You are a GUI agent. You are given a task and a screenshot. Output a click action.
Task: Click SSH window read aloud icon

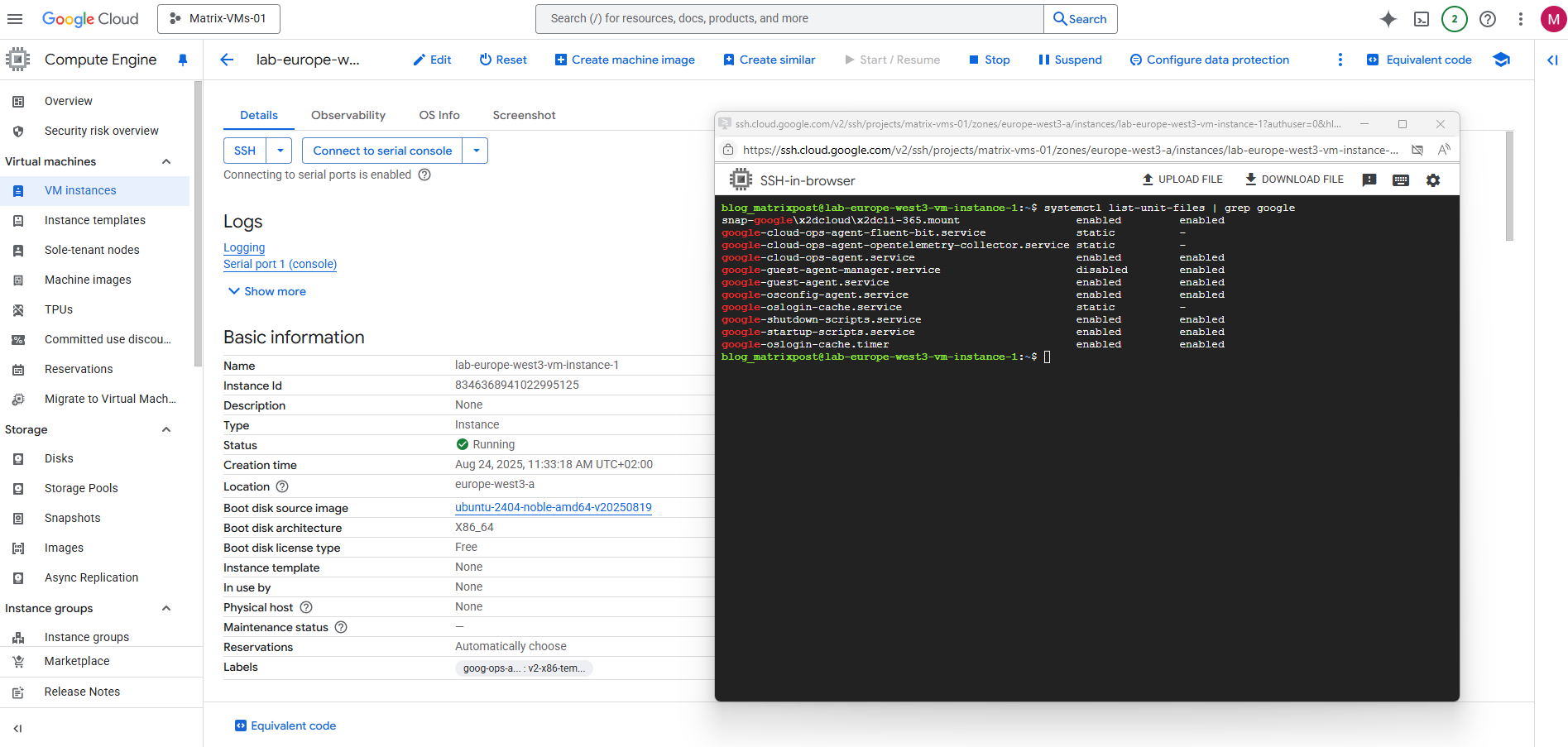[1444, 150]
